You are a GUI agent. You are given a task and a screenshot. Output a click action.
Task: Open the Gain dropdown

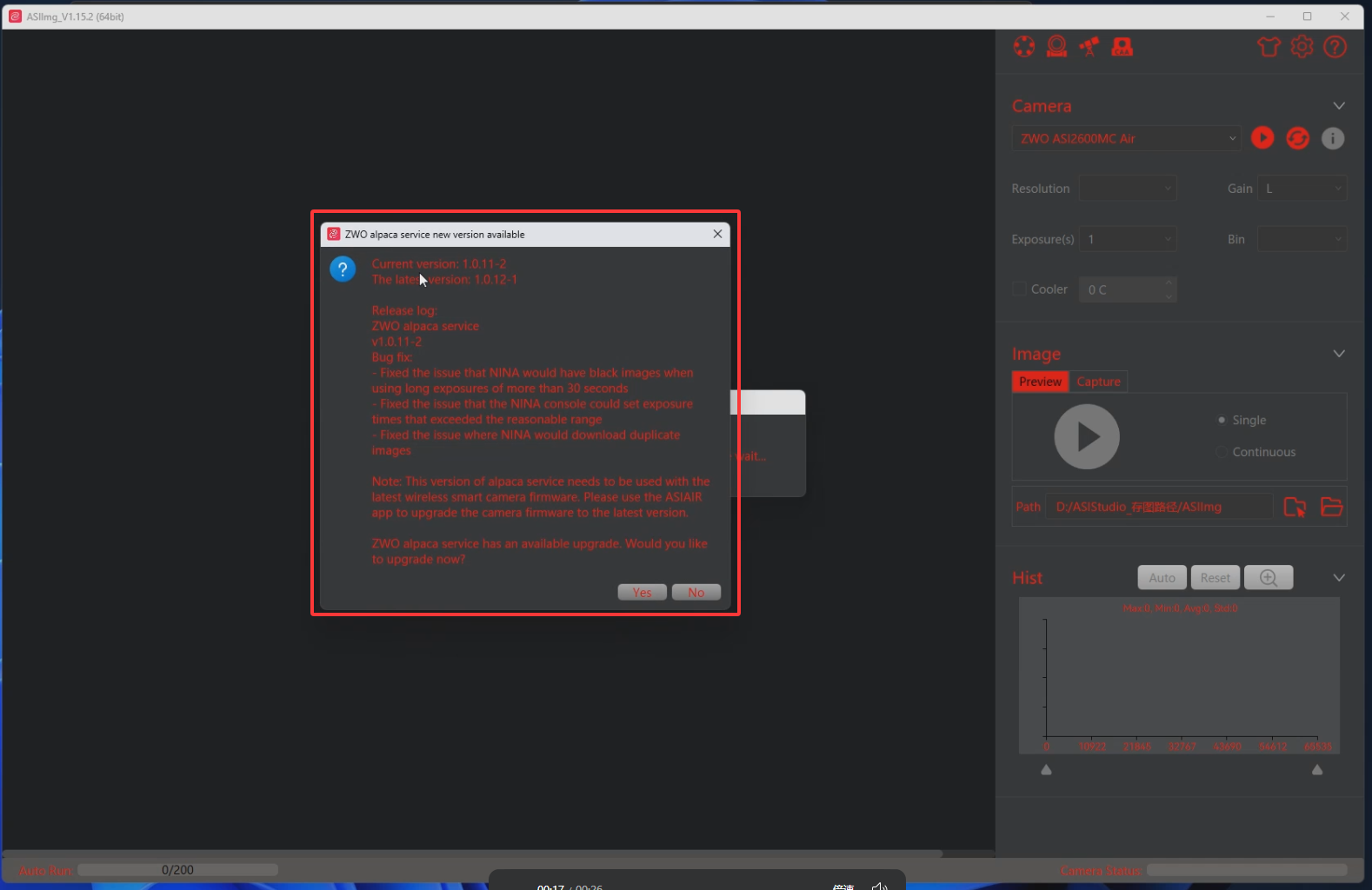(x=1302, y=189)
